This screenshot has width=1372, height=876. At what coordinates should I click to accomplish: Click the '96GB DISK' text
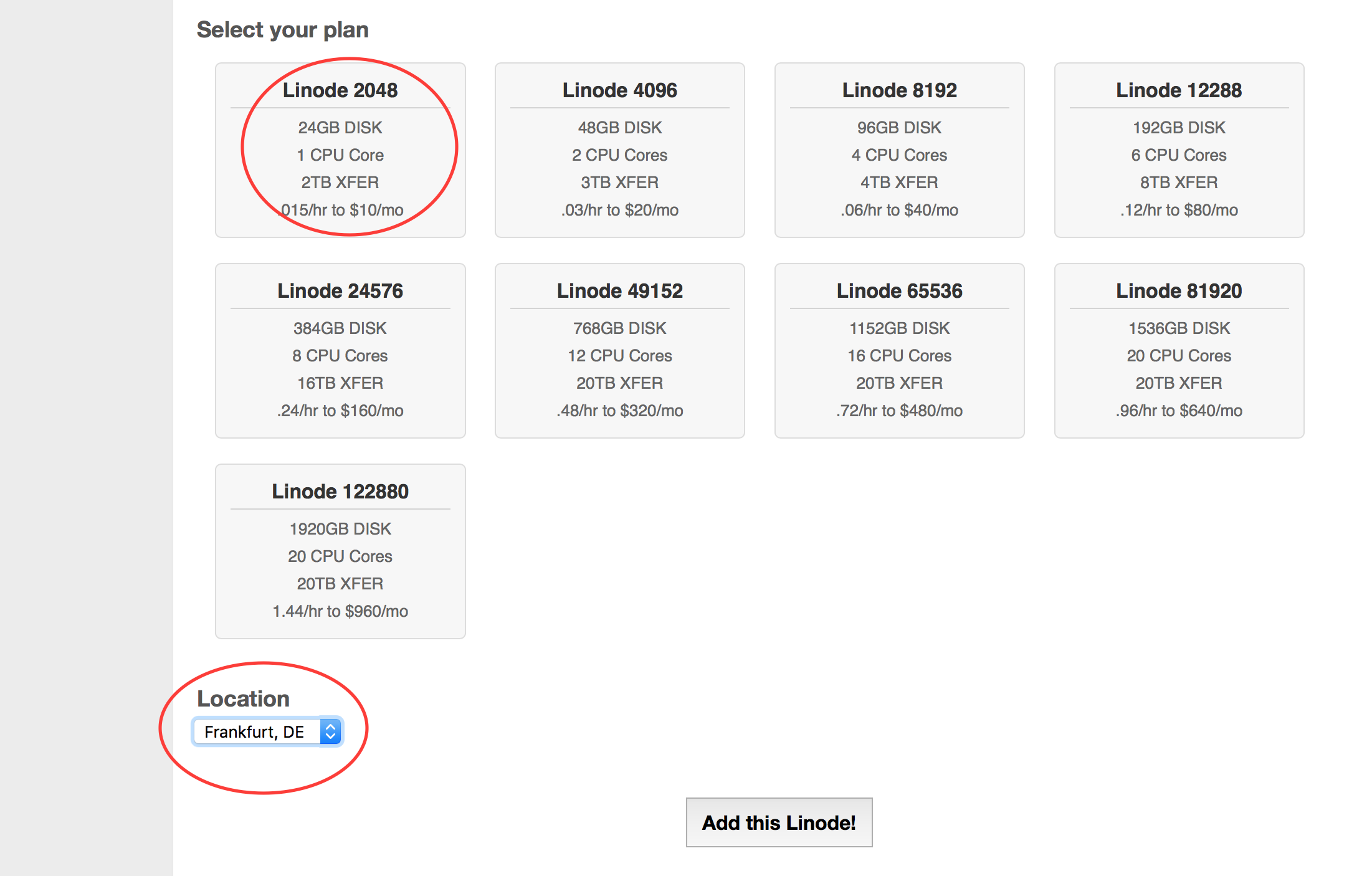[900, 128]
